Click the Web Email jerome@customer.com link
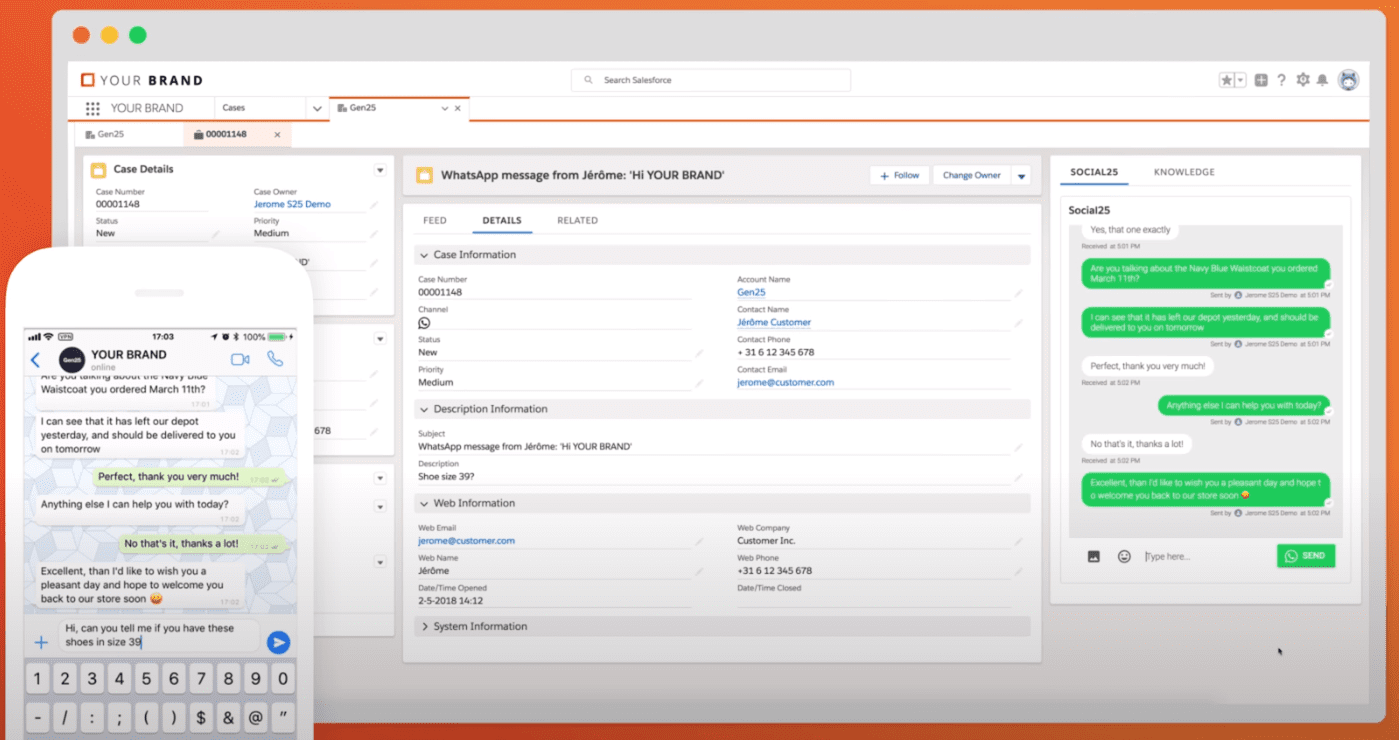The height and width of the screenshot is (740, 1399). [466, 541]
